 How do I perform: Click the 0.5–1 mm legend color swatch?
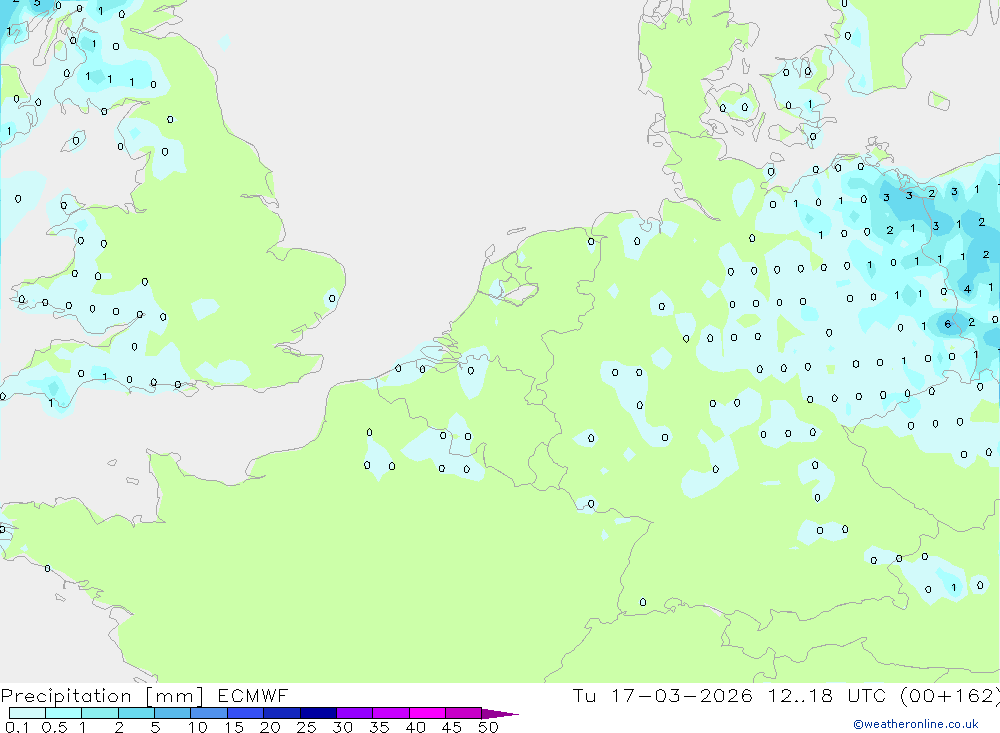64,713
